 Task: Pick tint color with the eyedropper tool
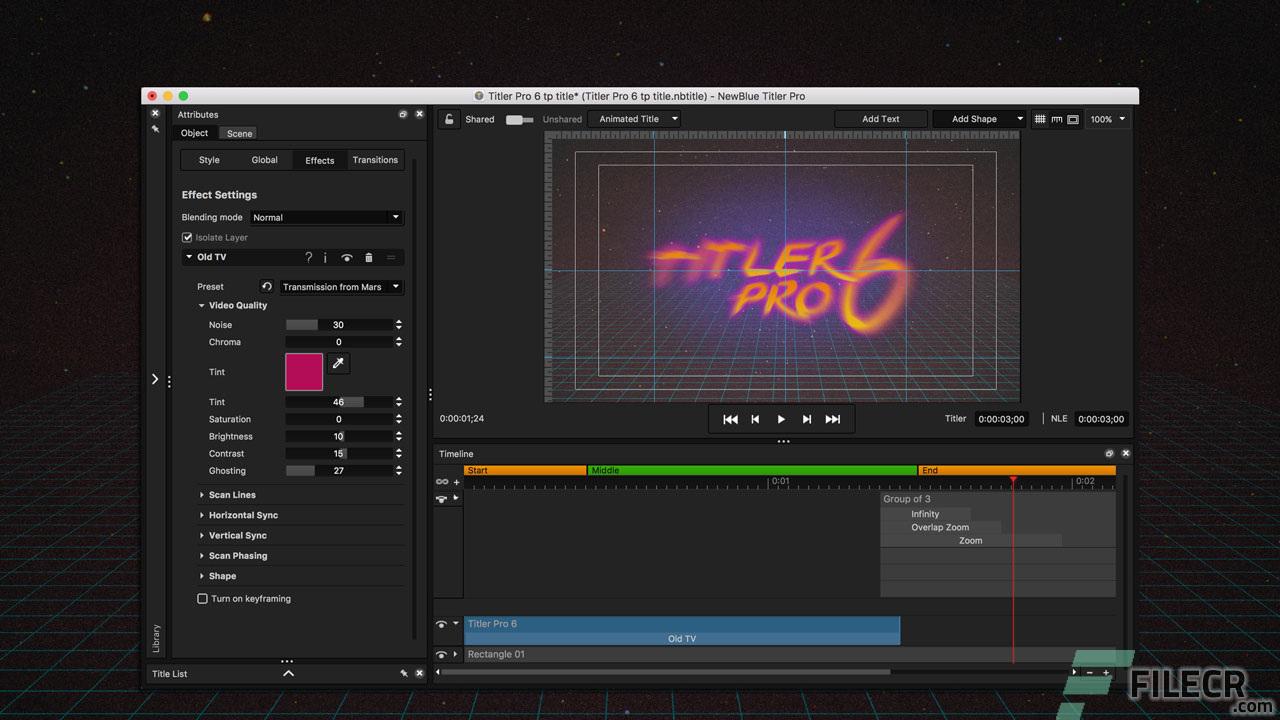tap(338, 364)
